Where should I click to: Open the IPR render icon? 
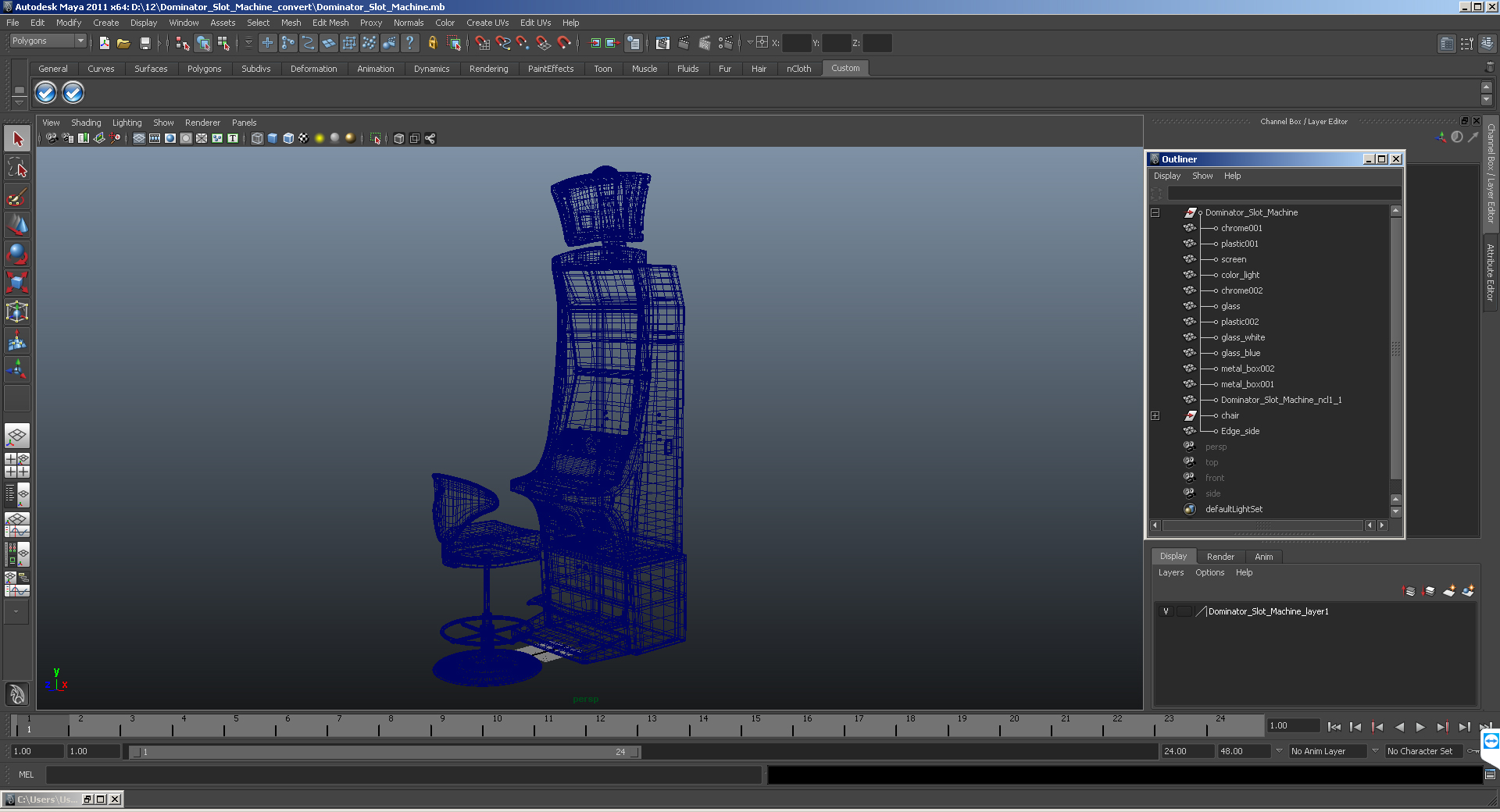tap(705, 43)
